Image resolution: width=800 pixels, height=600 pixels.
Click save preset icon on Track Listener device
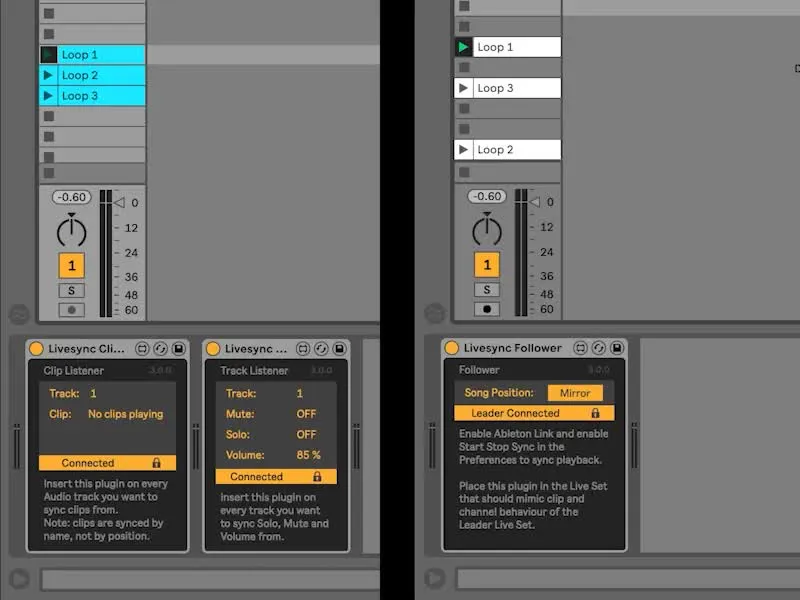pyautogui.click(x=339, y=349)
